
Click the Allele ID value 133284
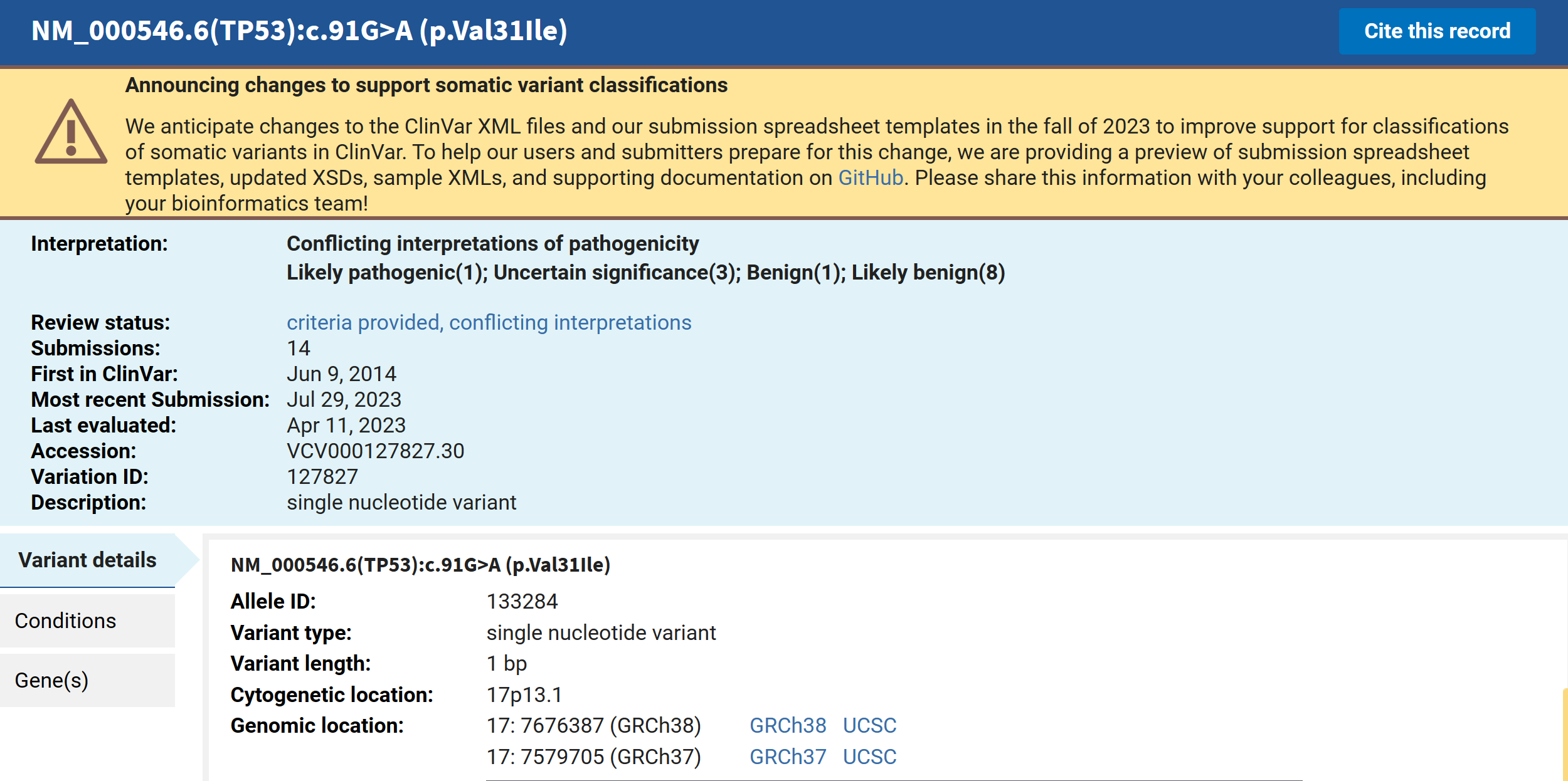pyautogui.click(x=522, y=601)
